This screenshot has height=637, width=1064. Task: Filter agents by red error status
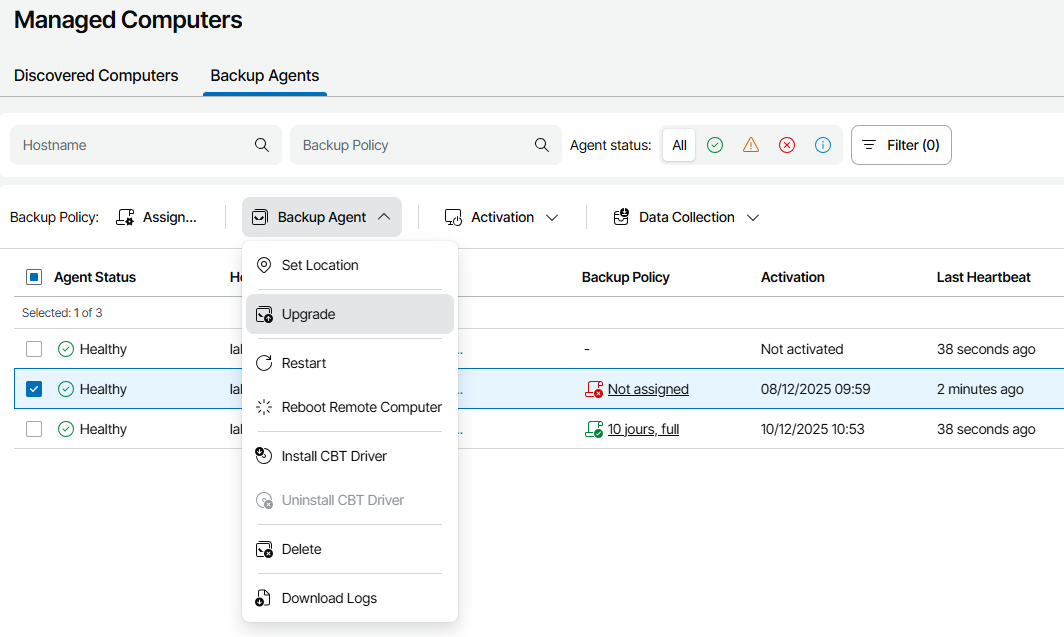click(787, 145)
